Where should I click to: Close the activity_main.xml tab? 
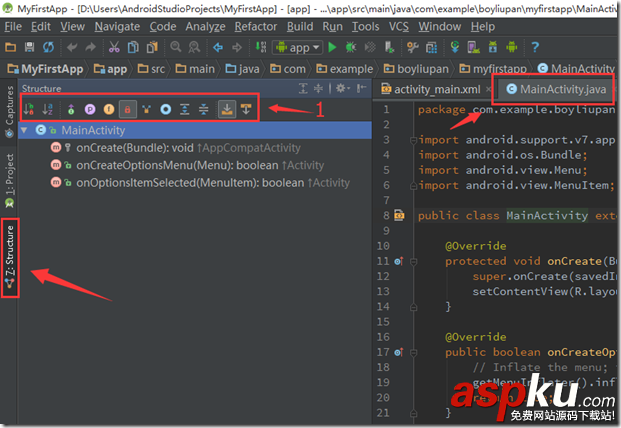point(489,89)
